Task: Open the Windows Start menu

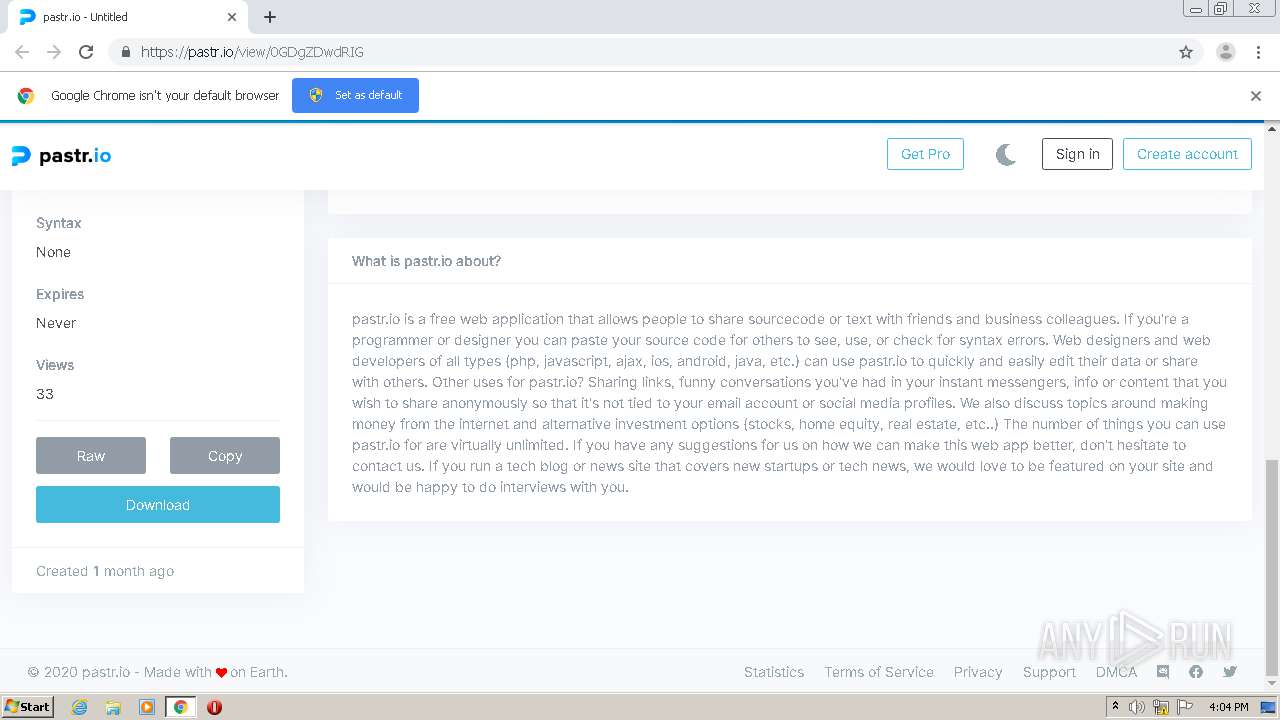Action: (x=28, y=706)
